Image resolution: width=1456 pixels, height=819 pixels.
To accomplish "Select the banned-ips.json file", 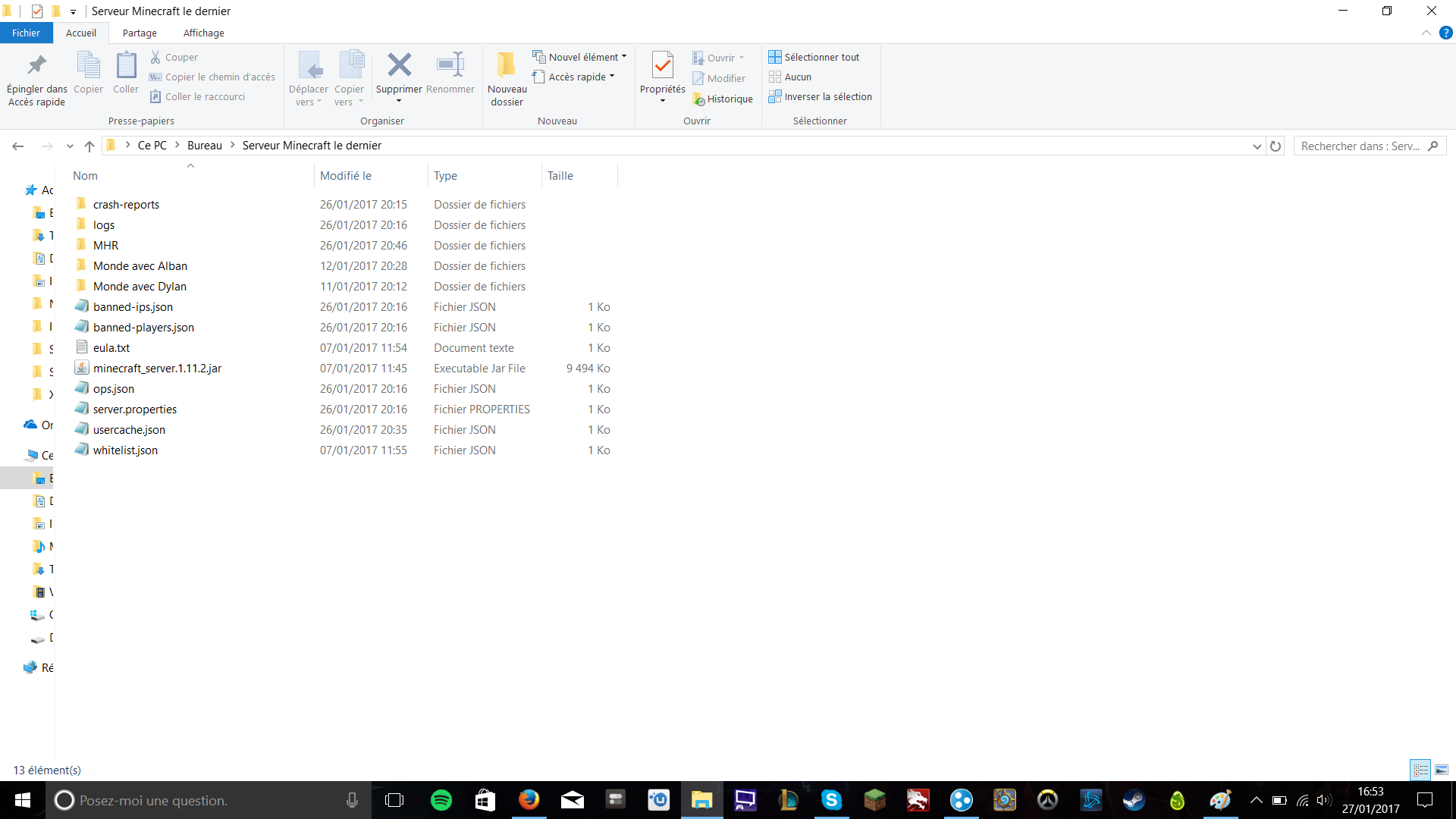I will click(x=133, y=306).
